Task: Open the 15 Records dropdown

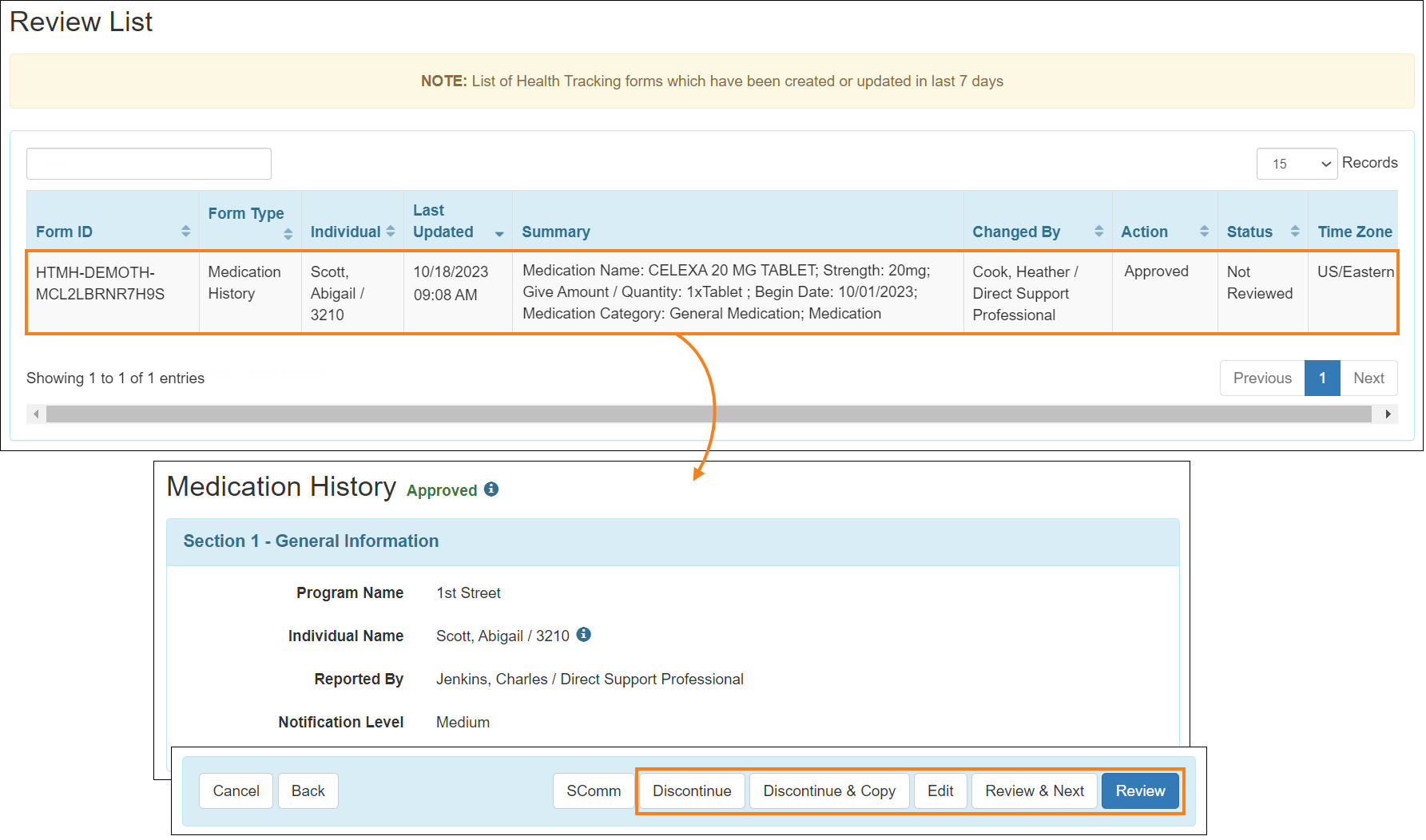Action: 1297,164
